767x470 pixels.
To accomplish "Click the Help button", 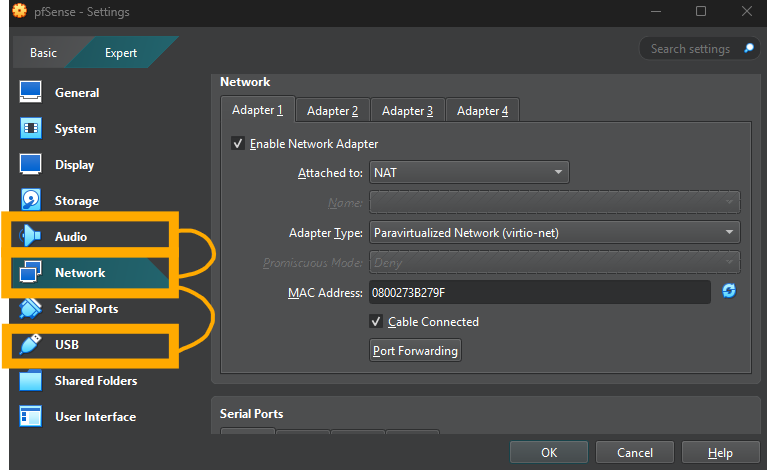I will tap(720, 452).
